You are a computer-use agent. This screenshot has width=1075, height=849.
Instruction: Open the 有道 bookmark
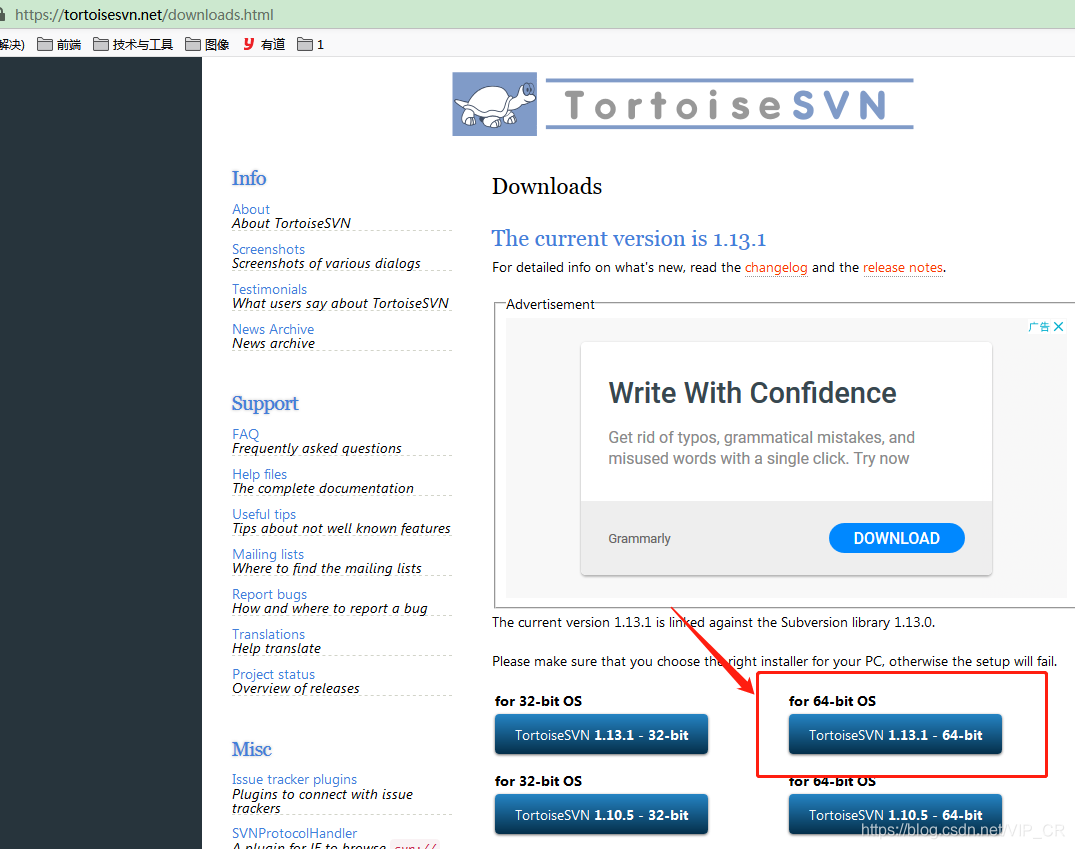[x=264, y=45]
